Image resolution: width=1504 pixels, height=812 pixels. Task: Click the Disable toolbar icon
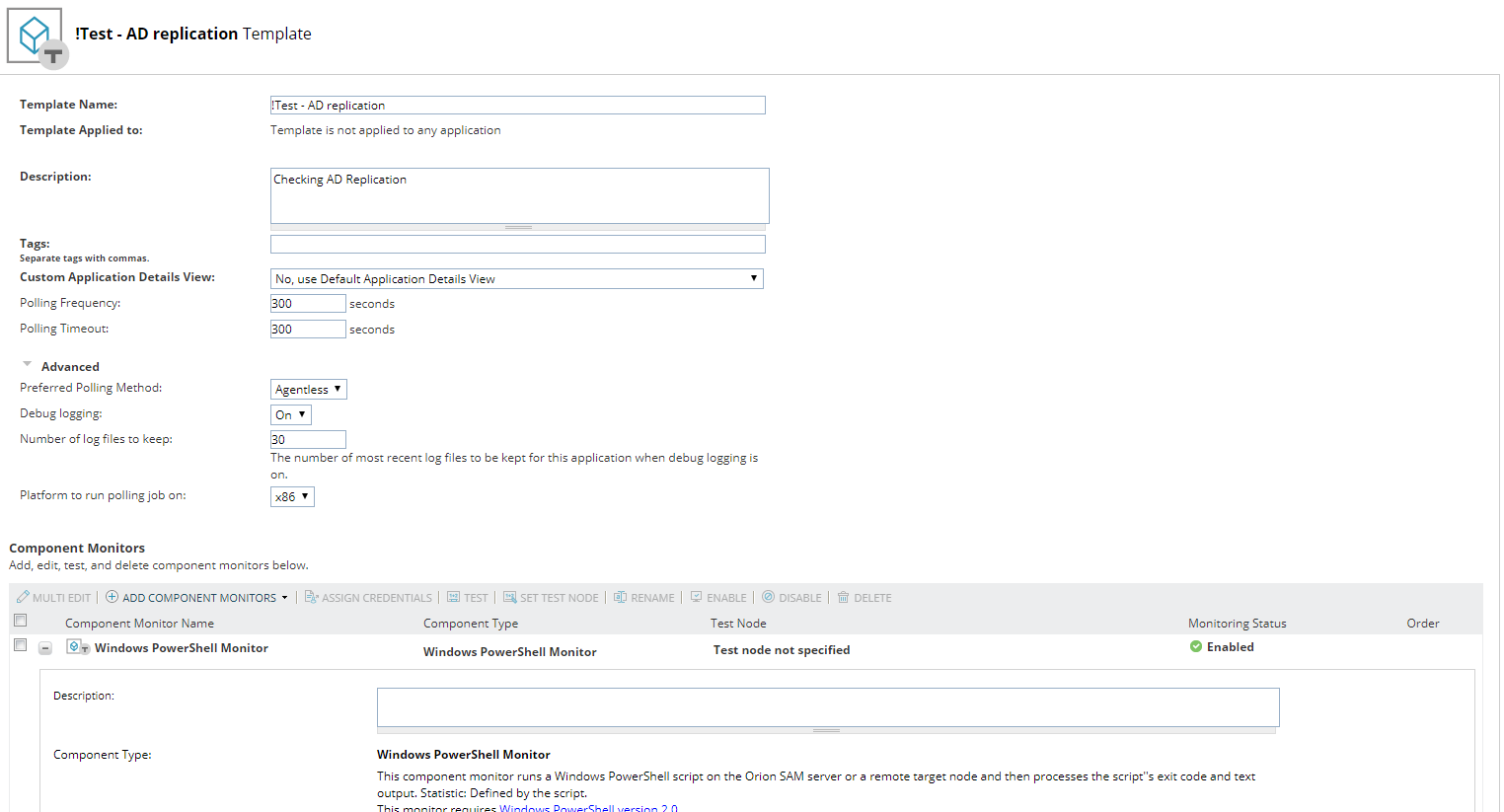(x=768, y=597)
